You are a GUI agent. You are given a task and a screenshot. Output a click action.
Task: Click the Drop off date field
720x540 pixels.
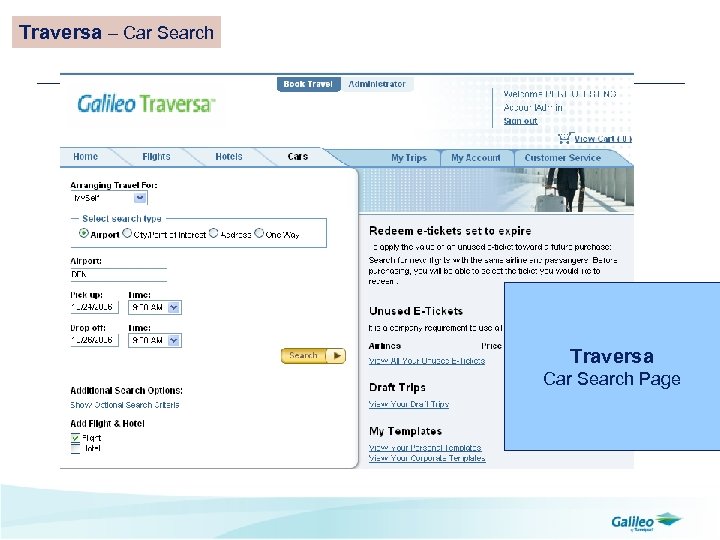tap(94, 340)
